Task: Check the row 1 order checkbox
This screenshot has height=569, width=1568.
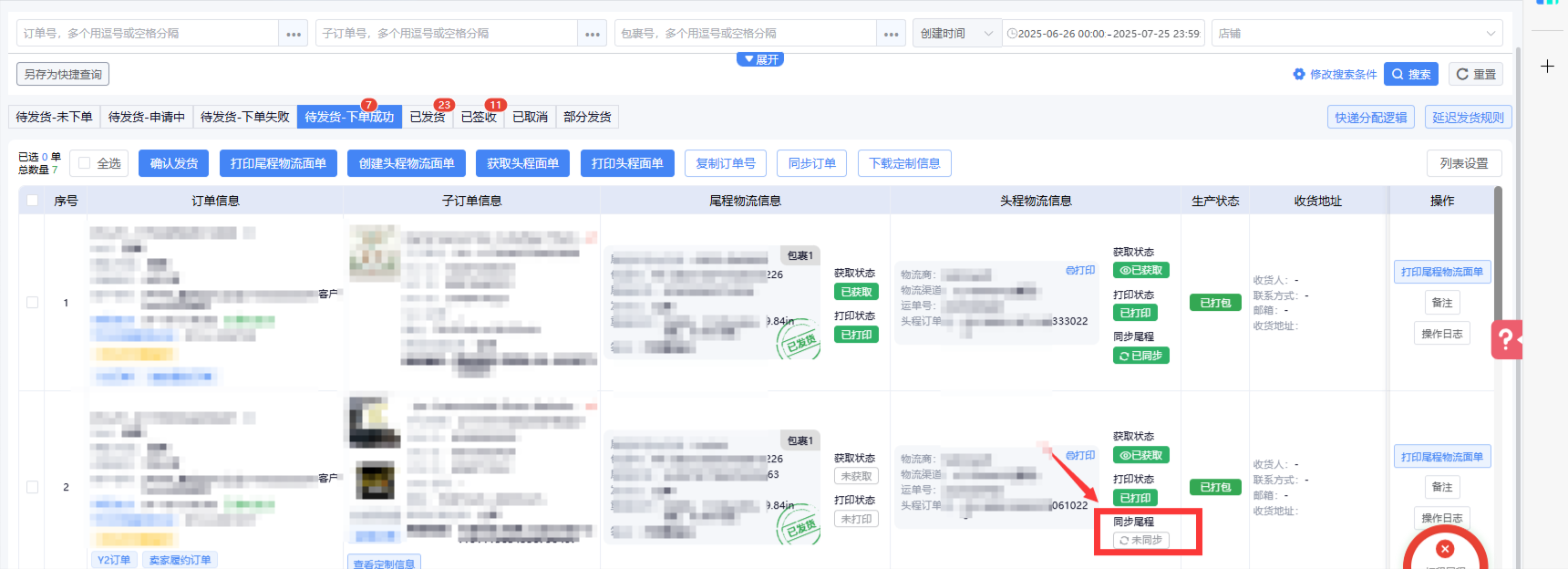Action: click(x=33, y=303)
